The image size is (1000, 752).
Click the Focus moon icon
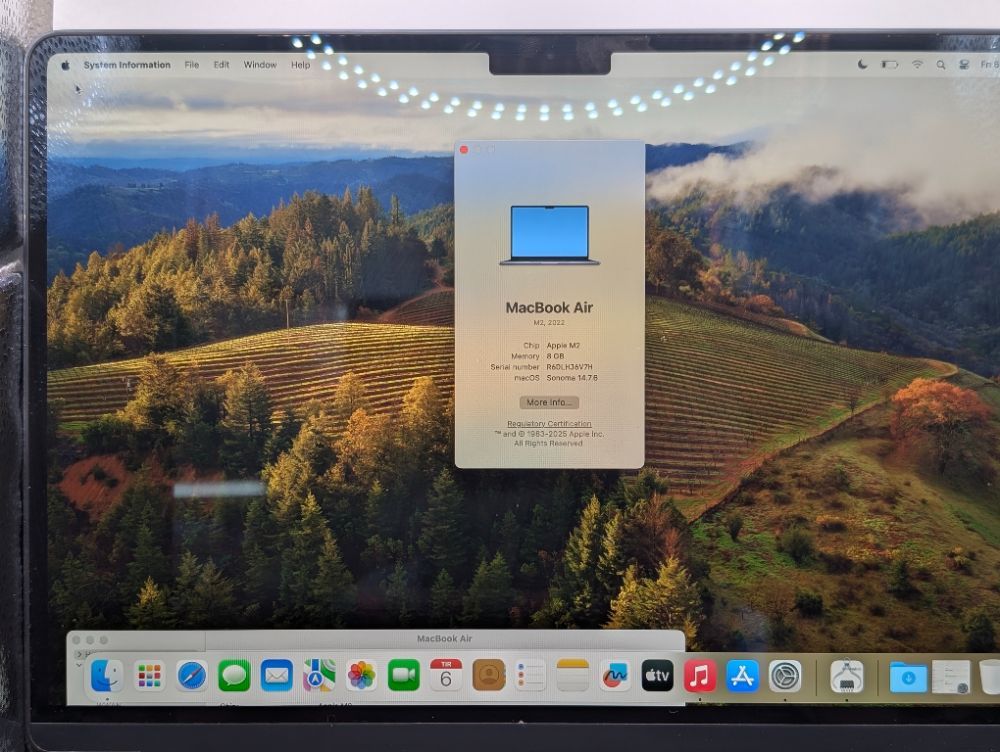coord(862,64)
